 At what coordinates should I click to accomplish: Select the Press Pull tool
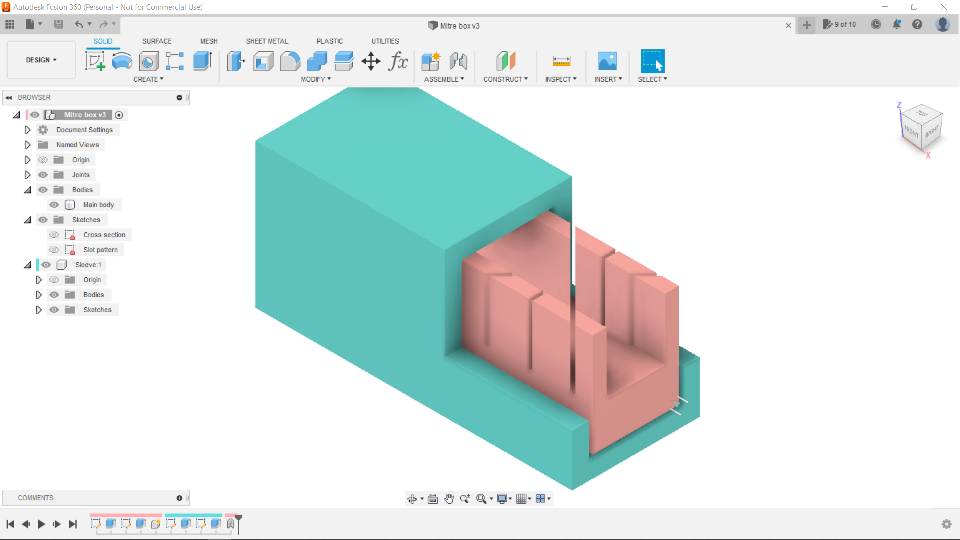point(236,61)
